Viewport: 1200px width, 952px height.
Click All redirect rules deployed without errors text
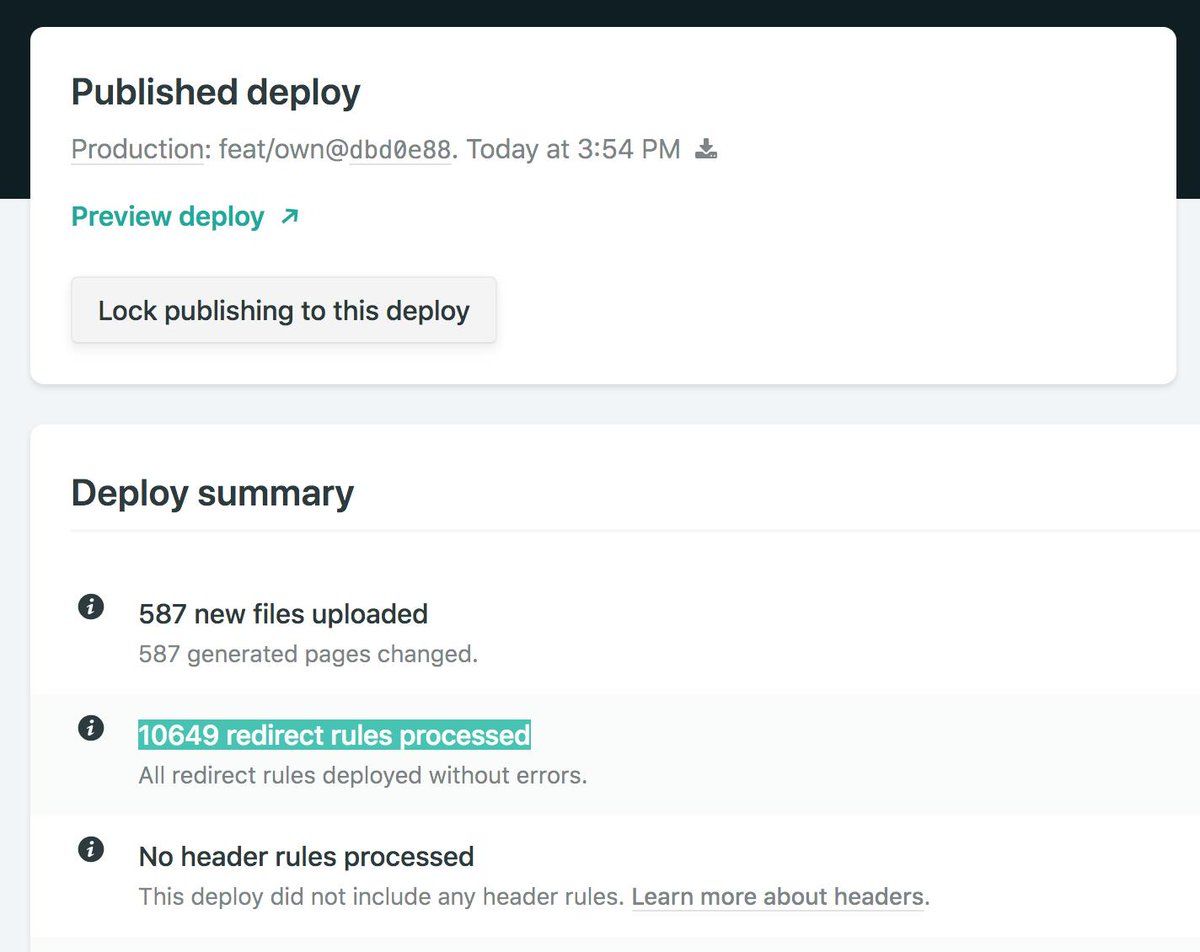[x=362, y=775]
